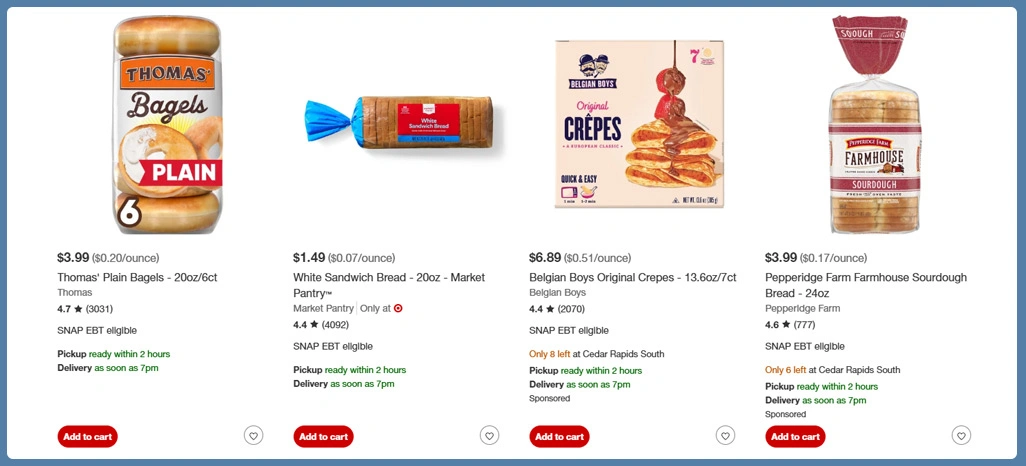Open Belgian Boys Original Crepes title link
This screenshot has width=1026, height=466.
pos(632,277)
